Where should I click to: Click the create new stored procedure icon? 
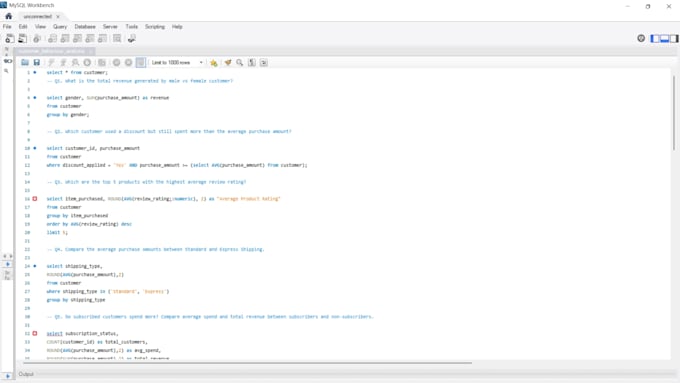tap(90, 39)
